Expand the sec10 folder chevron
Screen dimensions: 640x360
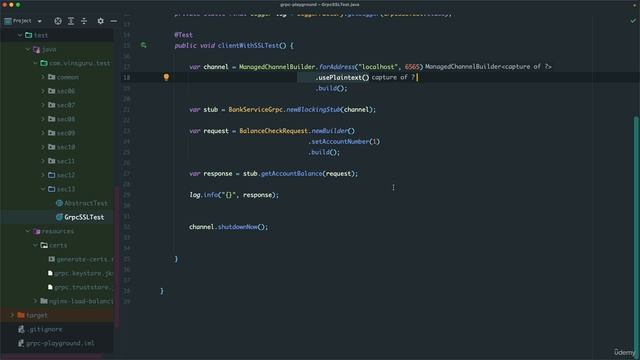click(x=43, y=147)
